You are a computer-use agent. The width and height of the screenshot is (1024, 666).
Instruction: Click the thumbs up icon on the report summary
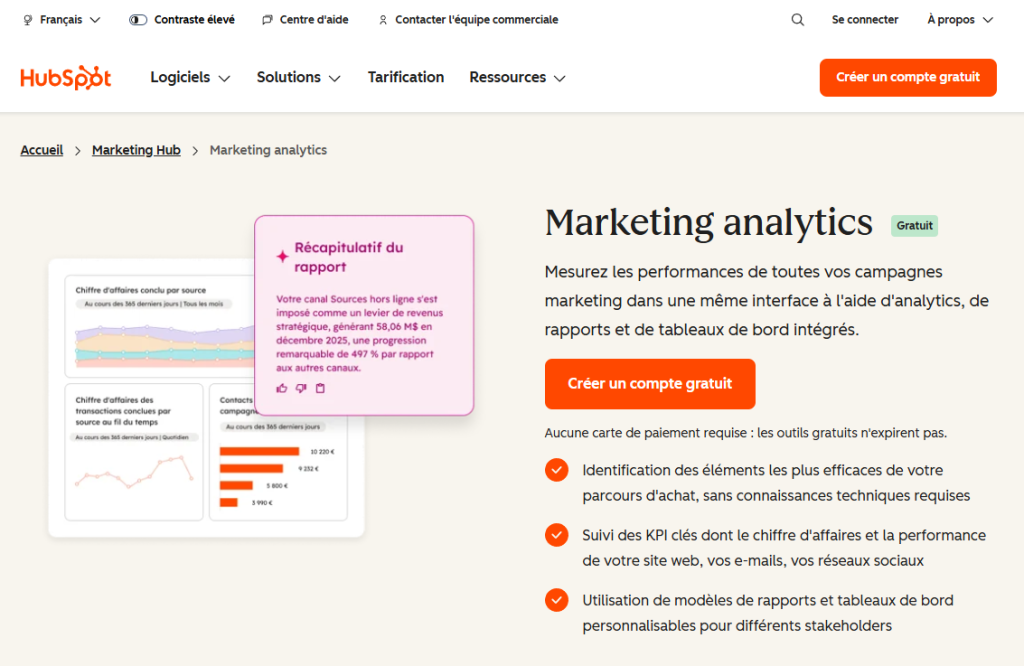coord(281,388)
